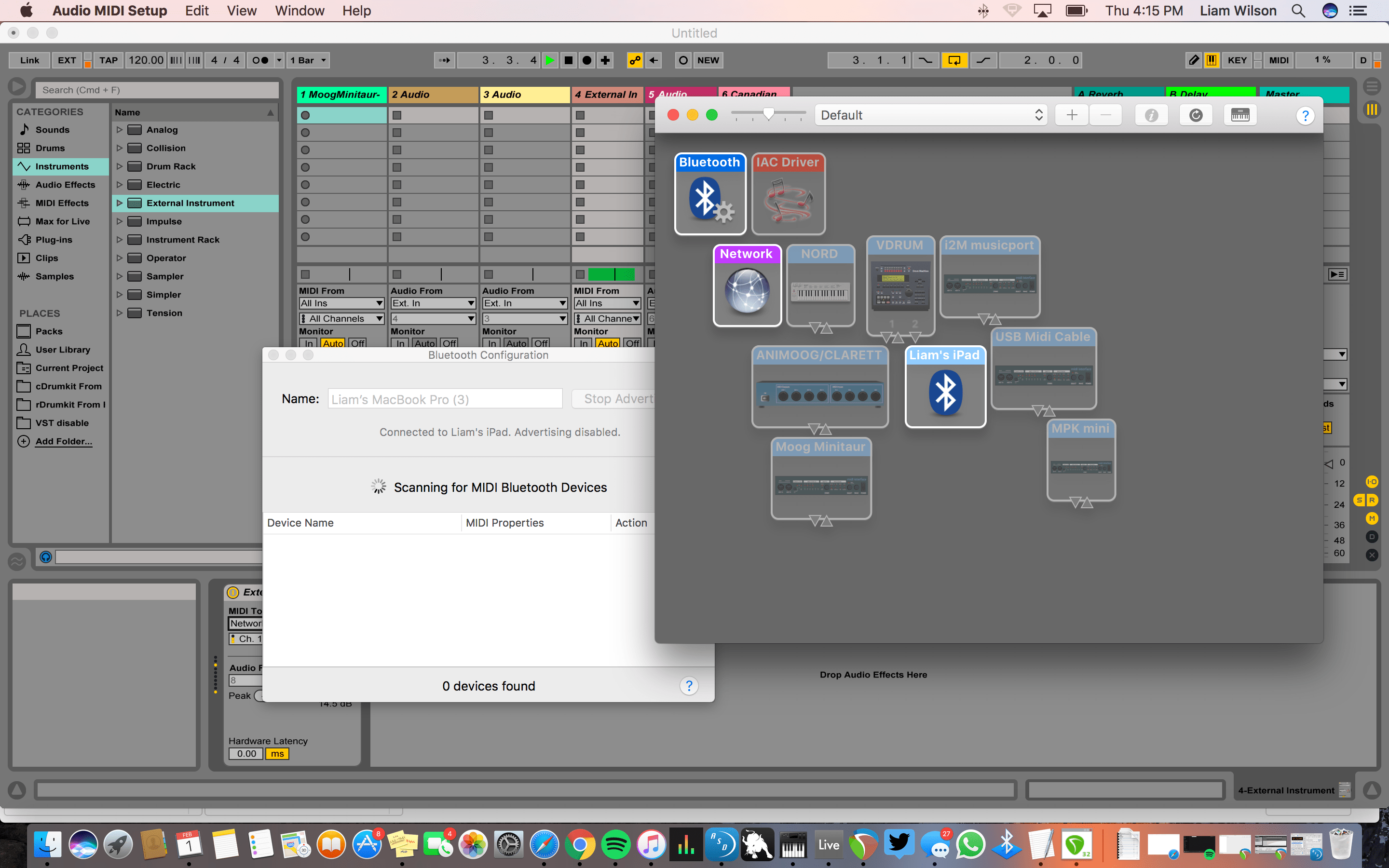Click Add Folder in the Places section
The height and width of the screenshot is (868, 1389).
[63, 441]
